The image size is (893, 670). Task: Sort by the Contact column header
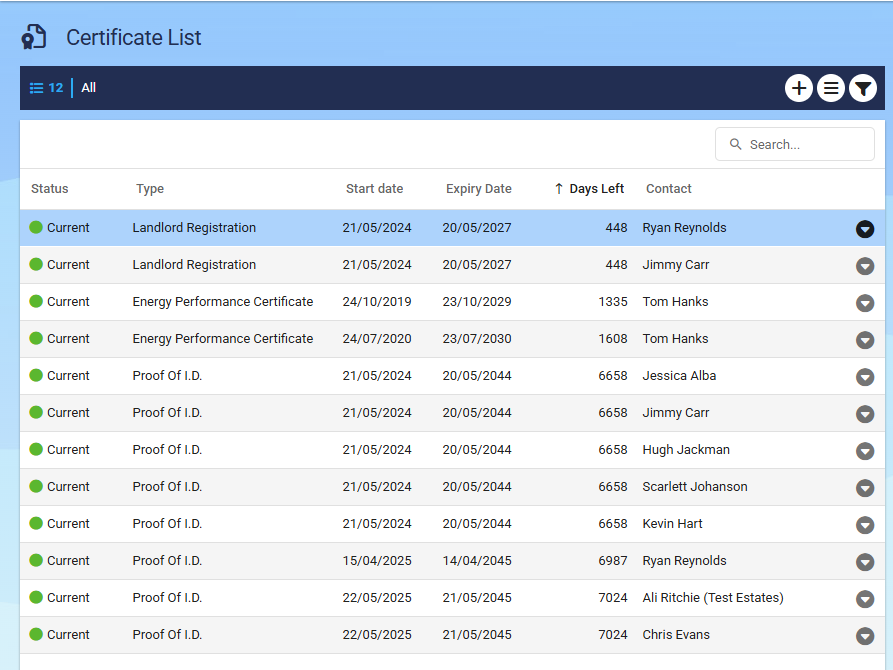668,189
